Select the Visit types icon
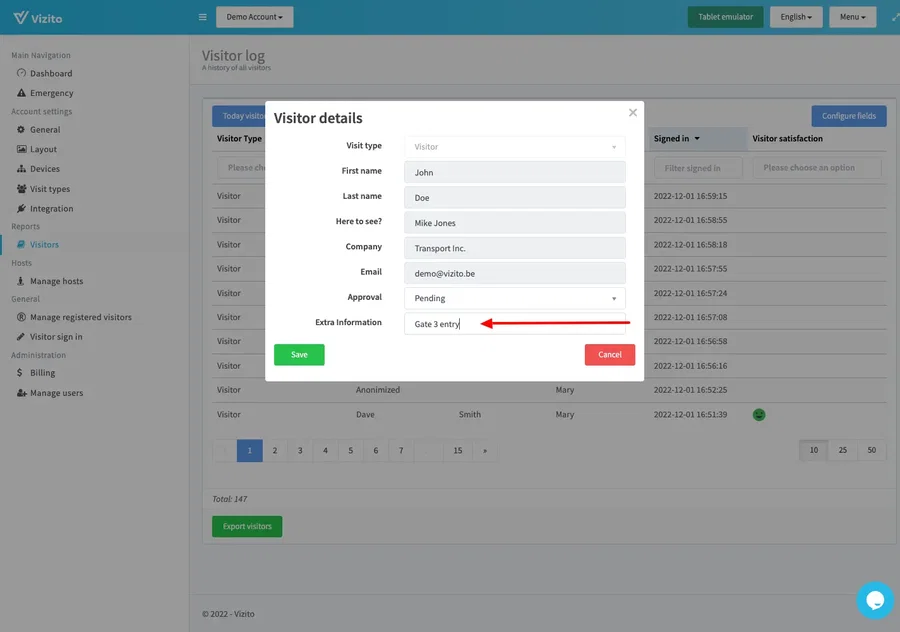The height and width of the screenshot is (632, 900). coord(21,188)
